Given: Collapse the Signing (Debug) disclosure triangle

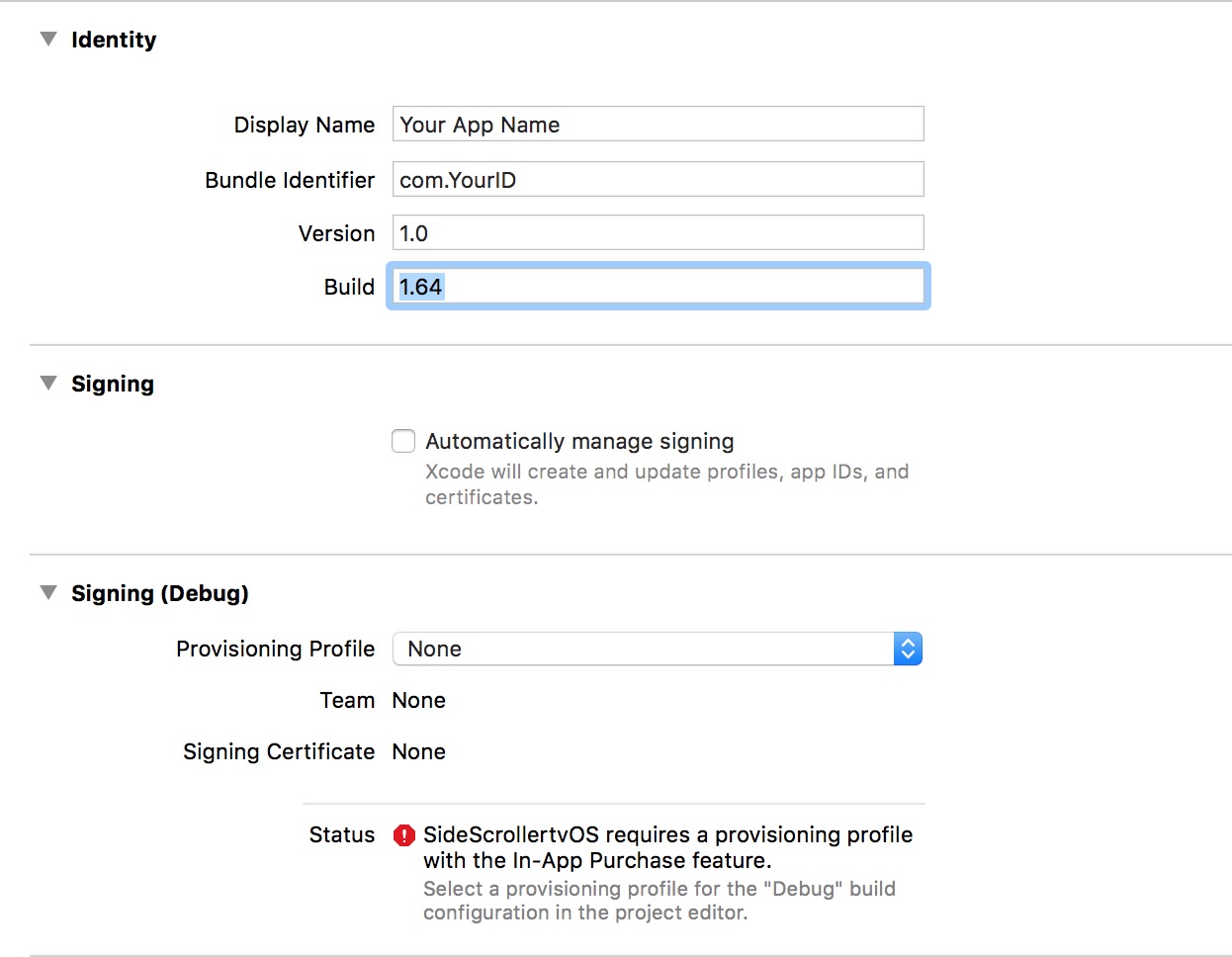Looking at the screenshot, I should pyautogui.click(x=47, y=593).
